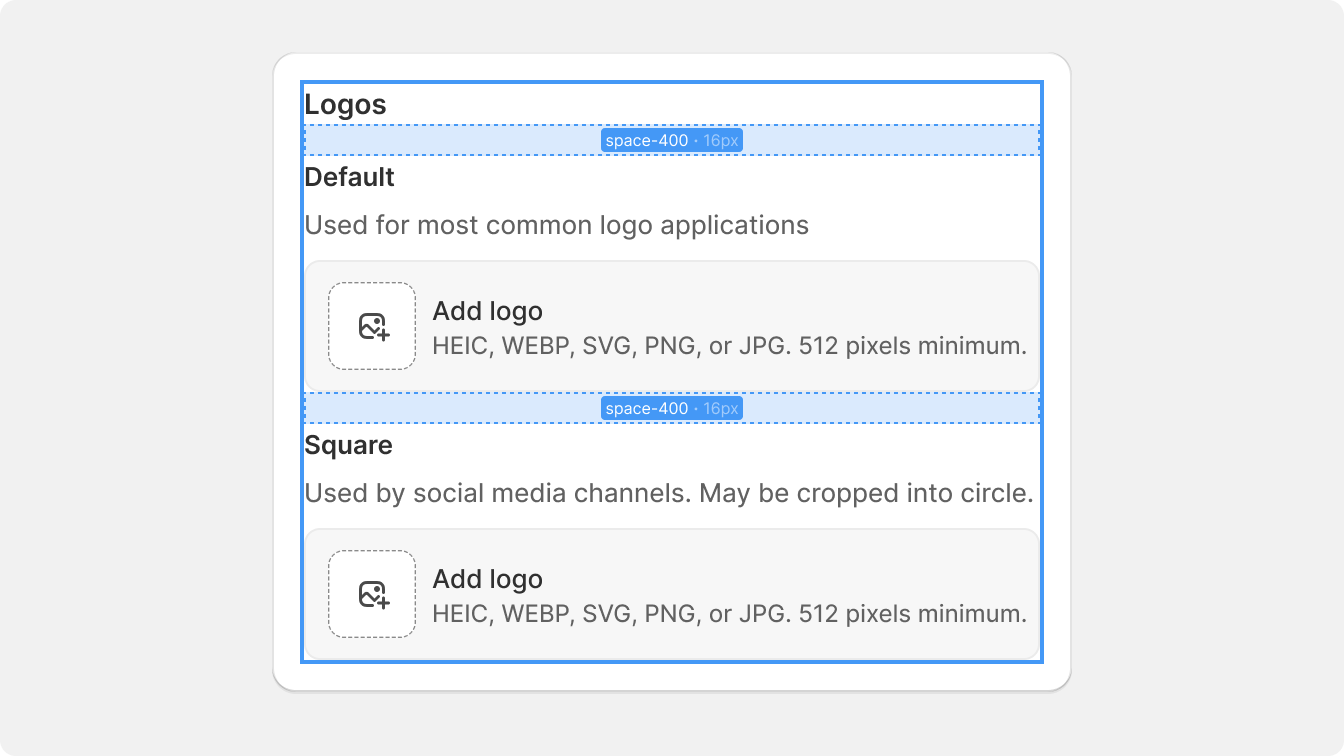
Task: Select the "Add logo" label in Default section
Action: 487,311
